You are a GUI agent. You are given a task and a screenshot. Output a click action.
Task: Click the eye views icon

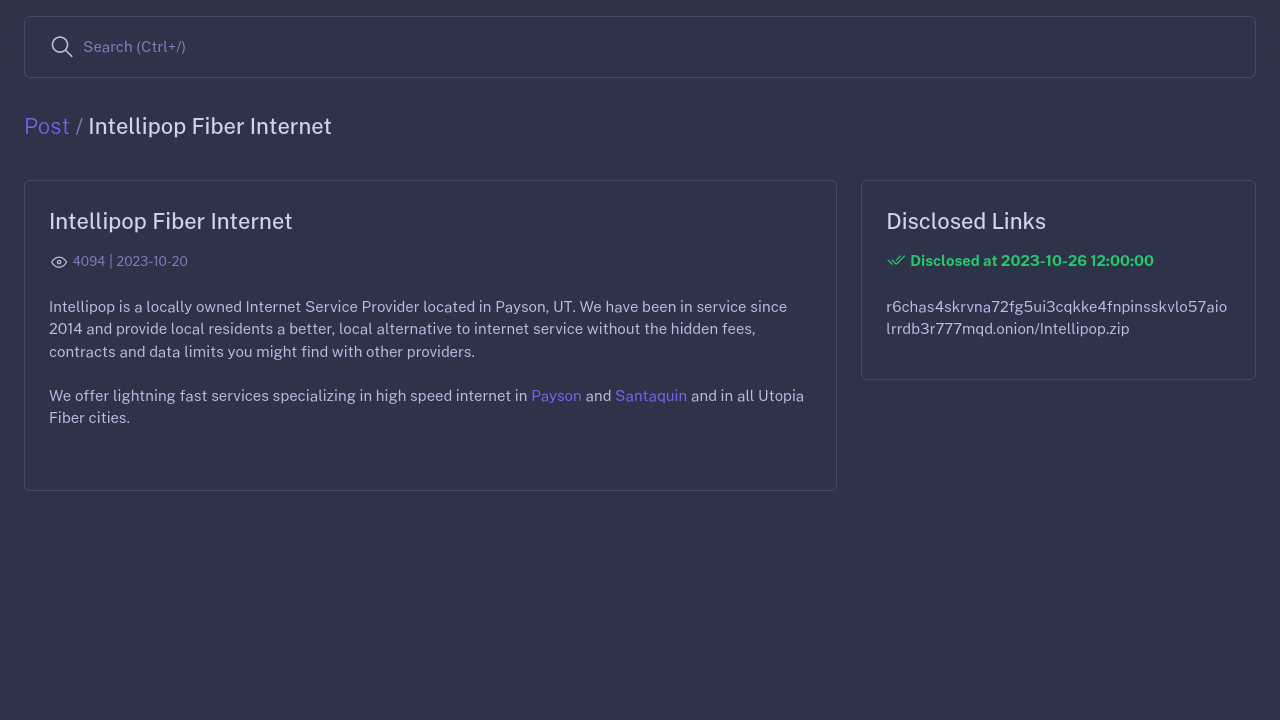tap(59, 262)
